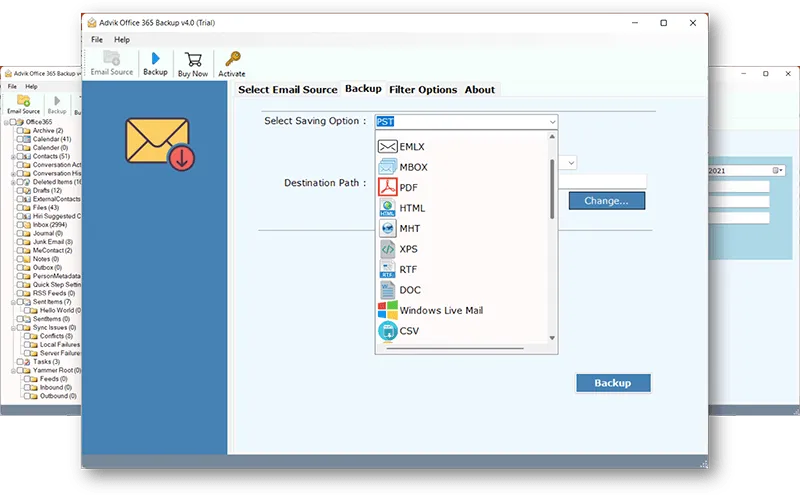Click the Email Source toolbar icon in front window
The image size is (800, 495).
tap(112, 58)
